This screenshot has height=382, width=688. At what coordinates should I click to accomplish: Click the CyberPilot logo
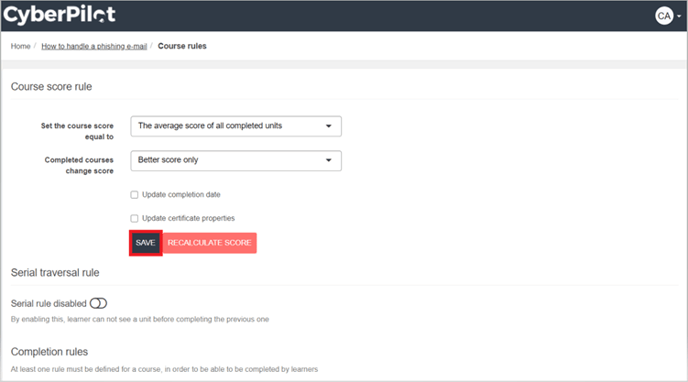coord(59,14)
